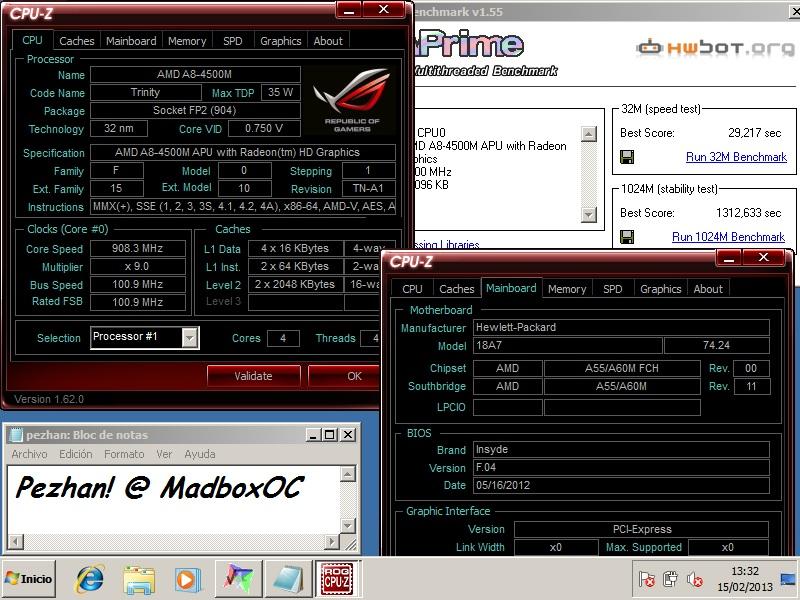Open the Processor #1 selection dropdown

pyautogui.click(x=190, y=338)
